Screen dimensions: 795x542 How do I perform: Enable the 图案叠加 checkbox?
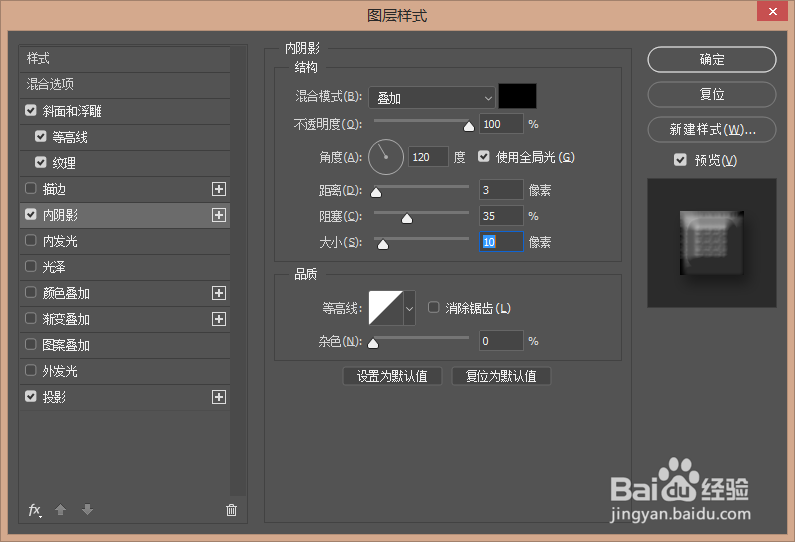tap(31, 345)
